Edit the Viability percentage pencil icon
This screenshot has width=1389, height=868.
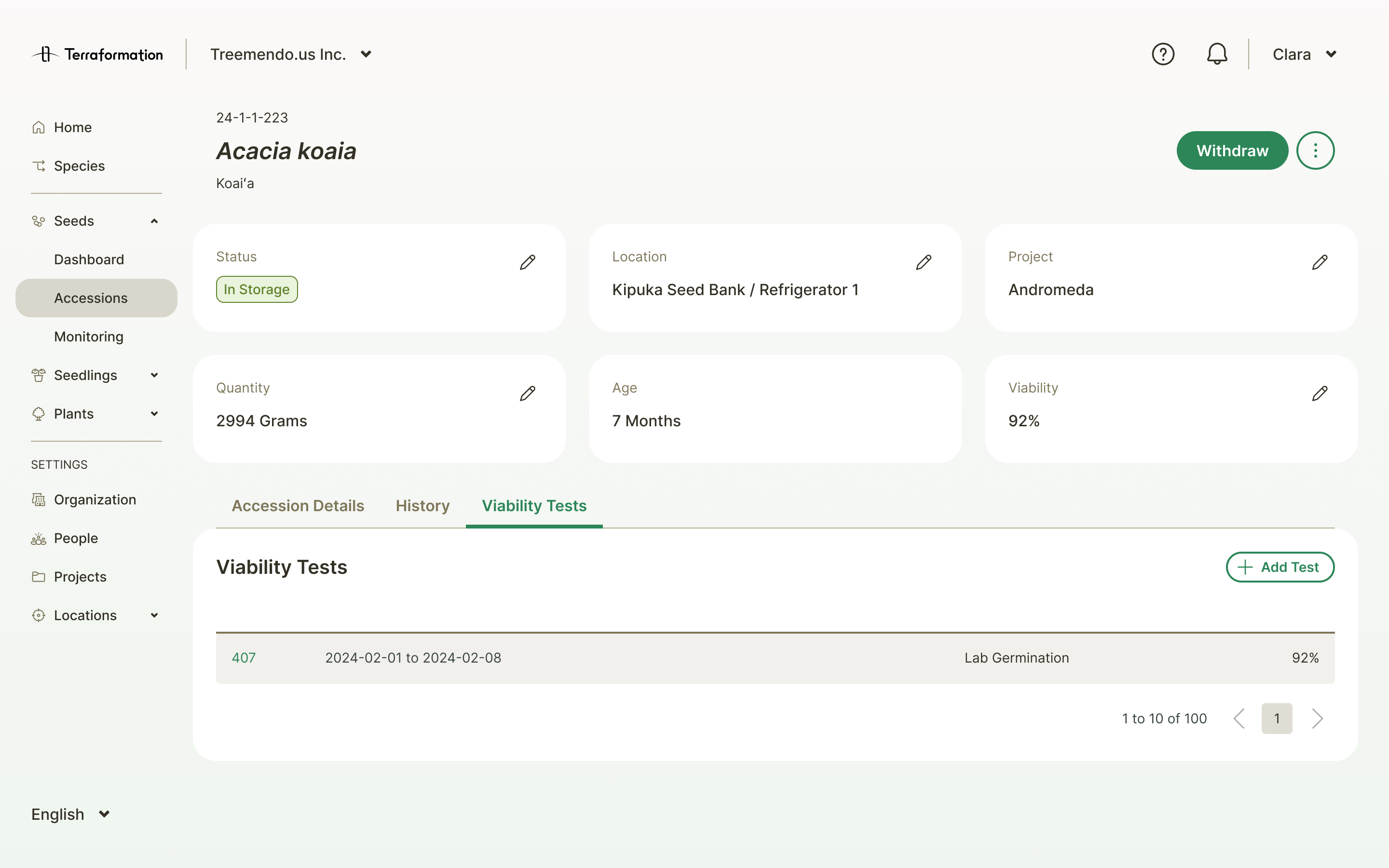point(1320,393)
